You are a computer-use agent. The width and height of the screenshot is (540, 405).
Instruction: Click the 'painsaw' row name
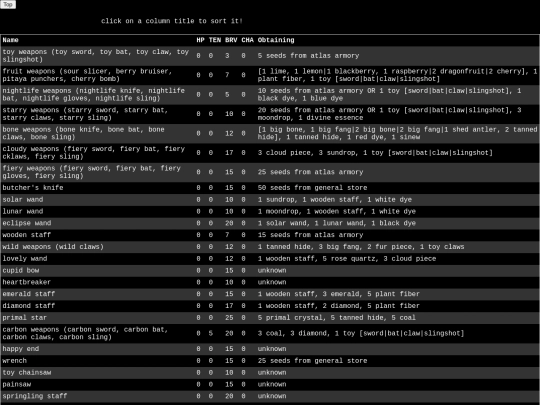coord(17,384)
